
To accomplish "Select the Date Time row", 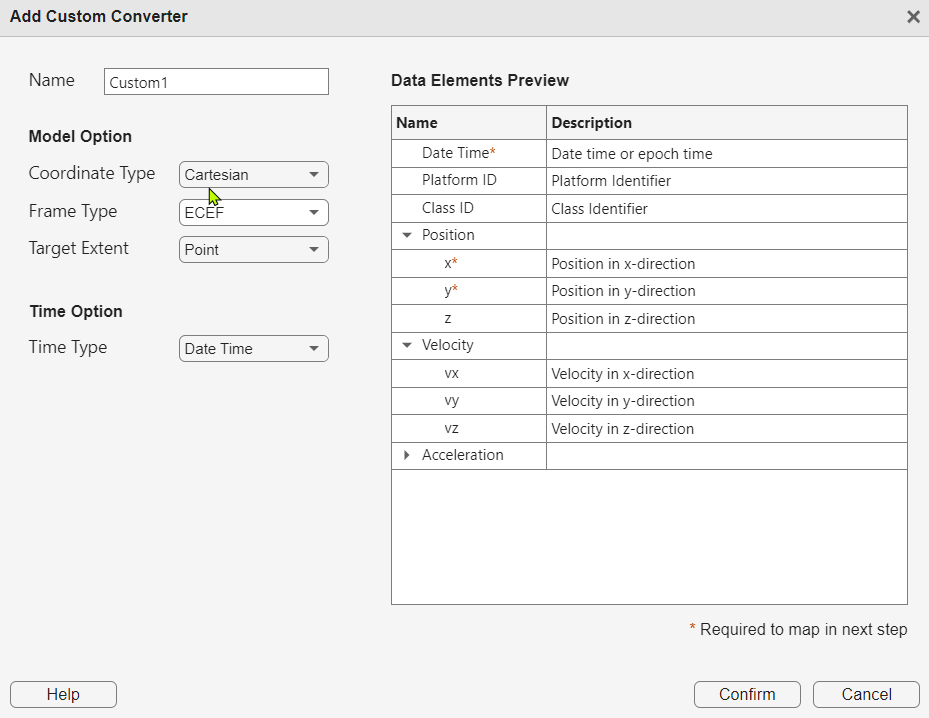I will (x=458, y=153).
